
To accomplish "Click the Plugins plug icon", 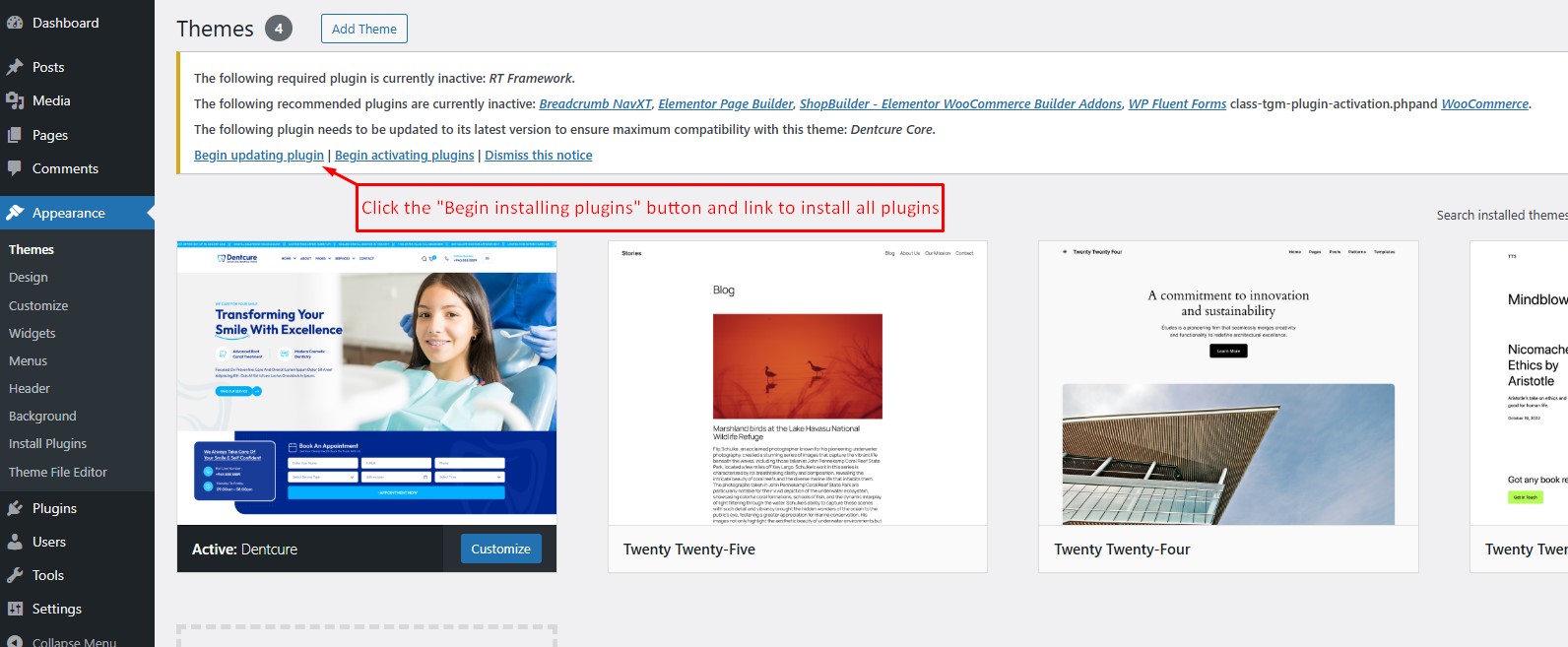I will pyautogui.click(x=15, y=508).
